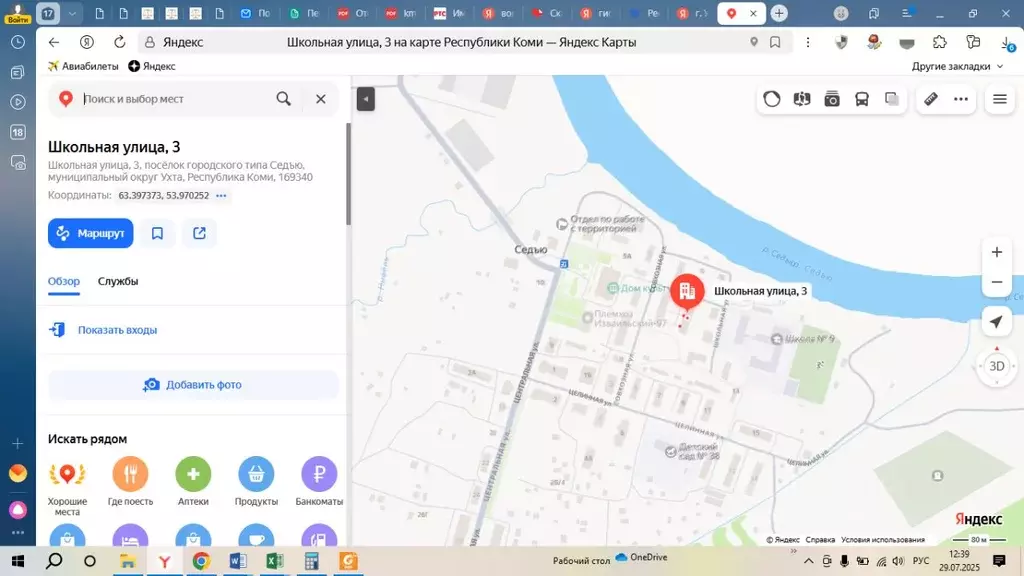Open a new browser tab with plus button

[779, 13]
